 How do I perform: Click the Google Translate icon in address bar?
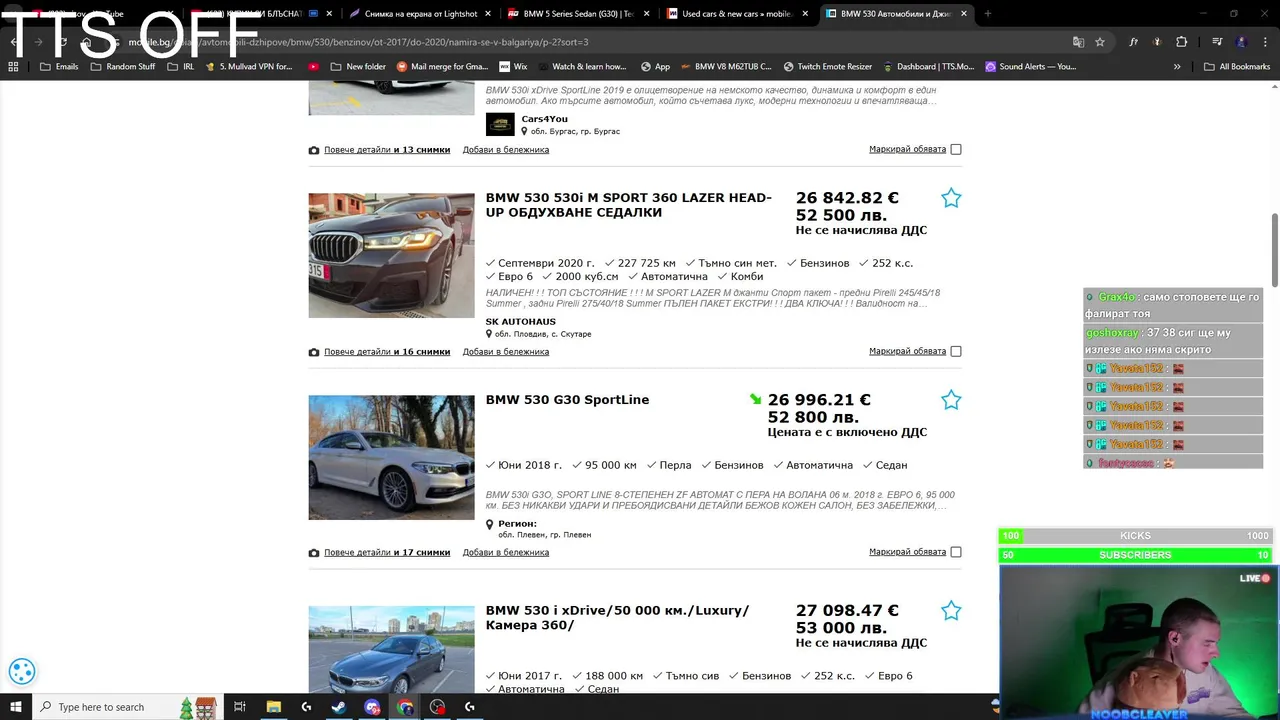(x=1078, y=42)
